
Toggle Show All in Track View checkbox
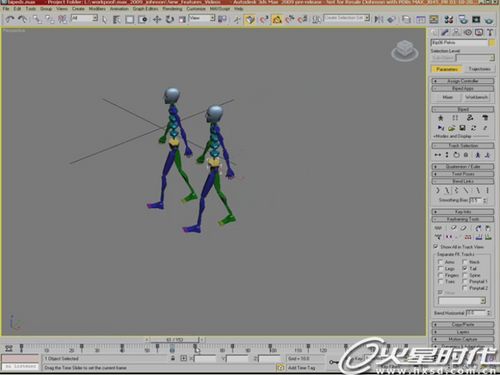point(435,246)
